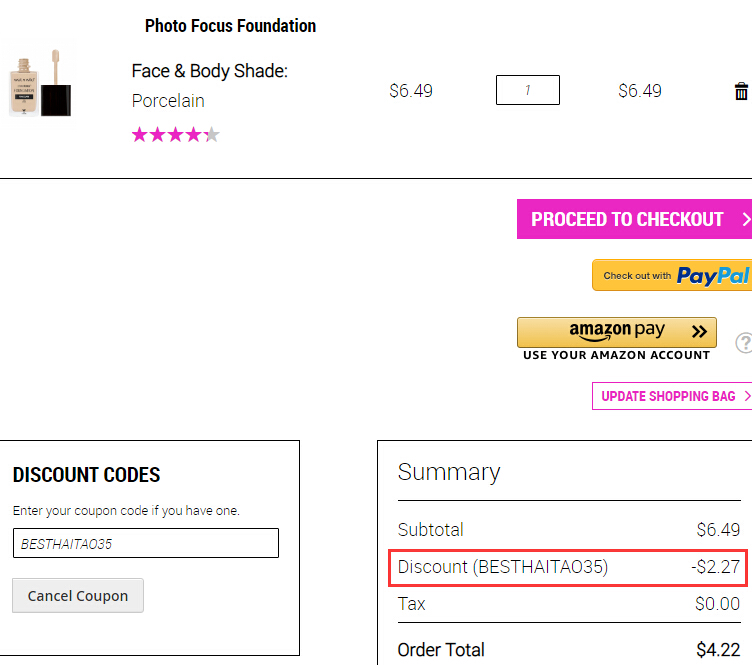
Task: Click the Discount Codes heading
Action: pos(86,475)
